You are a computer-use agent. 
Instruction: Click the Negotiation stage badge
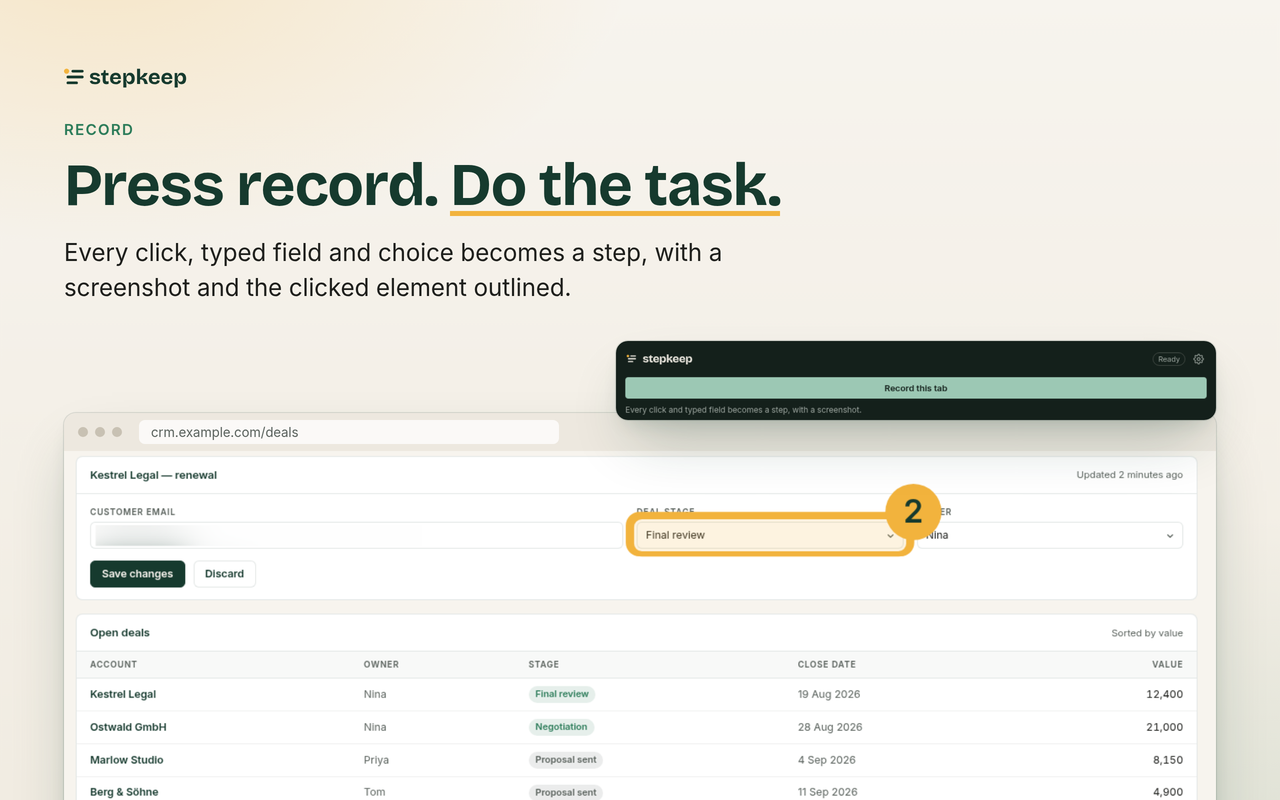click(x=561, y=727)
